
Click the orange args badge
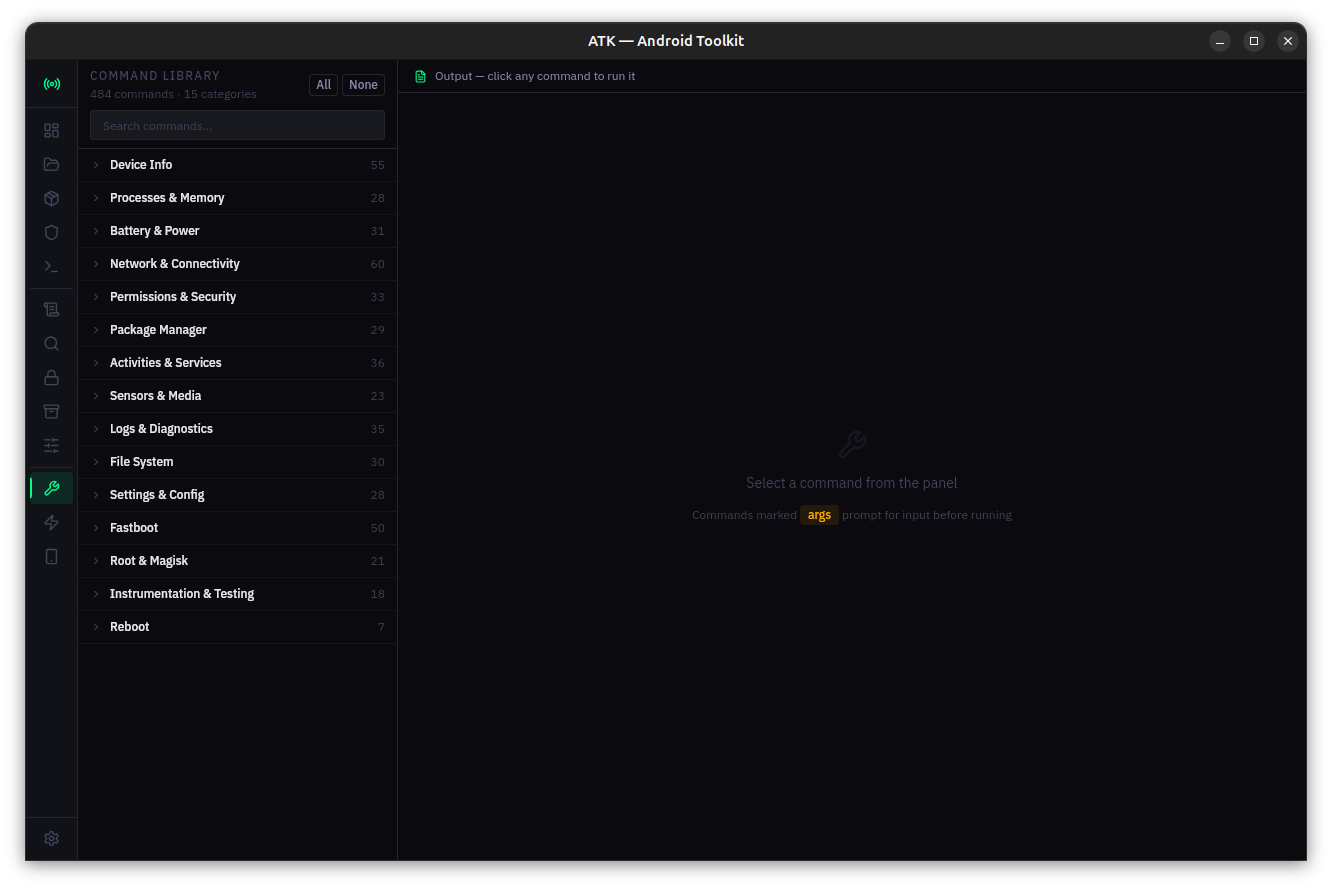tap(819, 515)
